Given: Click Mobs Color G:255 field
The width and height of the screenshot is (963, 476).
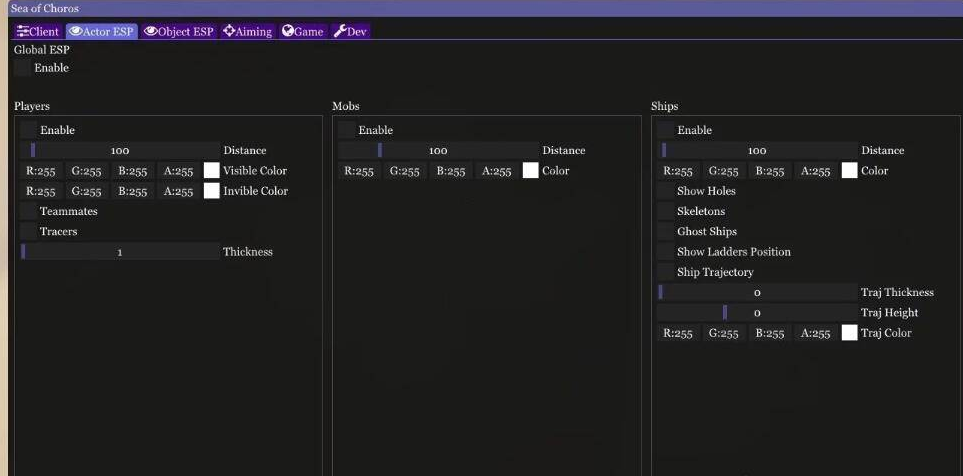Looking at the screenshot, I should click(x=405, y=171).
